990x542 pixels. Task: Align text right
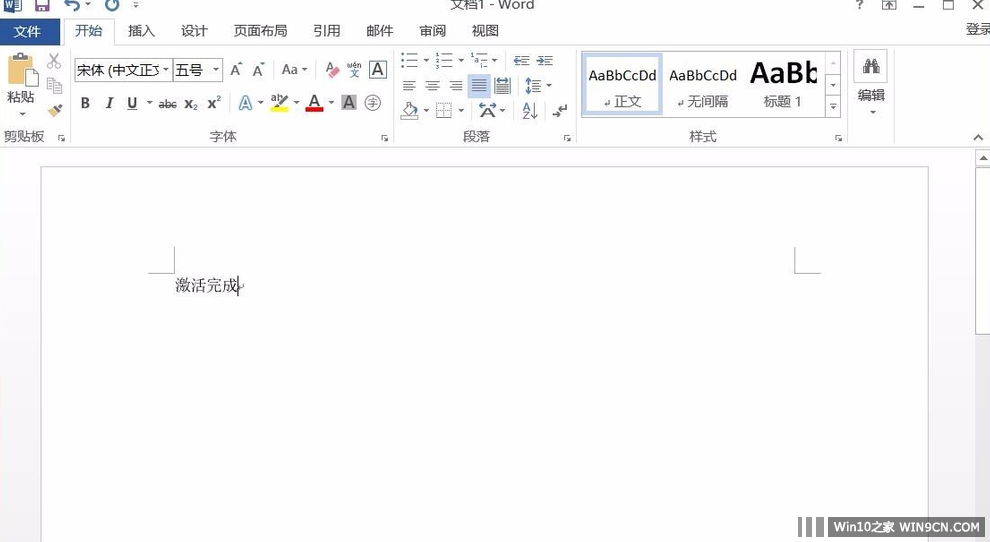point(456,86)
